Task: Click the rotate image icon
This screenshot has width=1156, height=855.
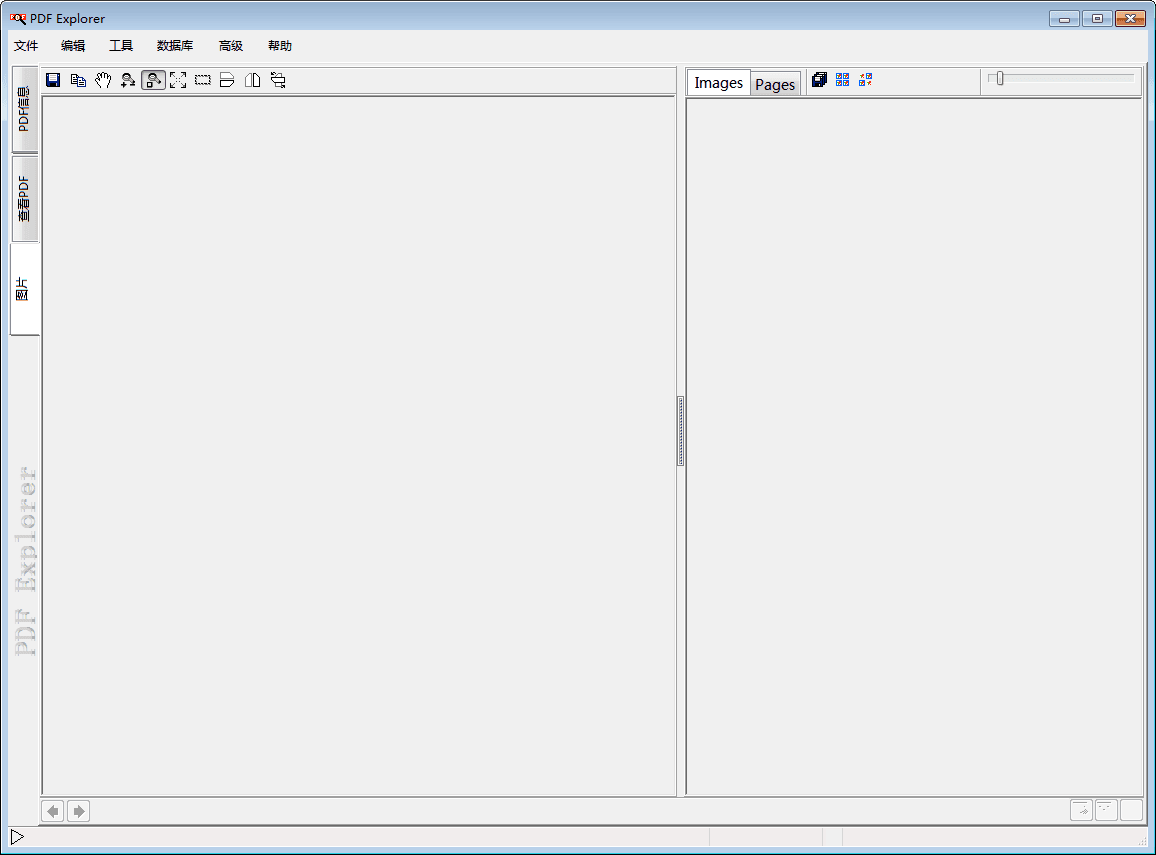Action: (x=278, y=80)
